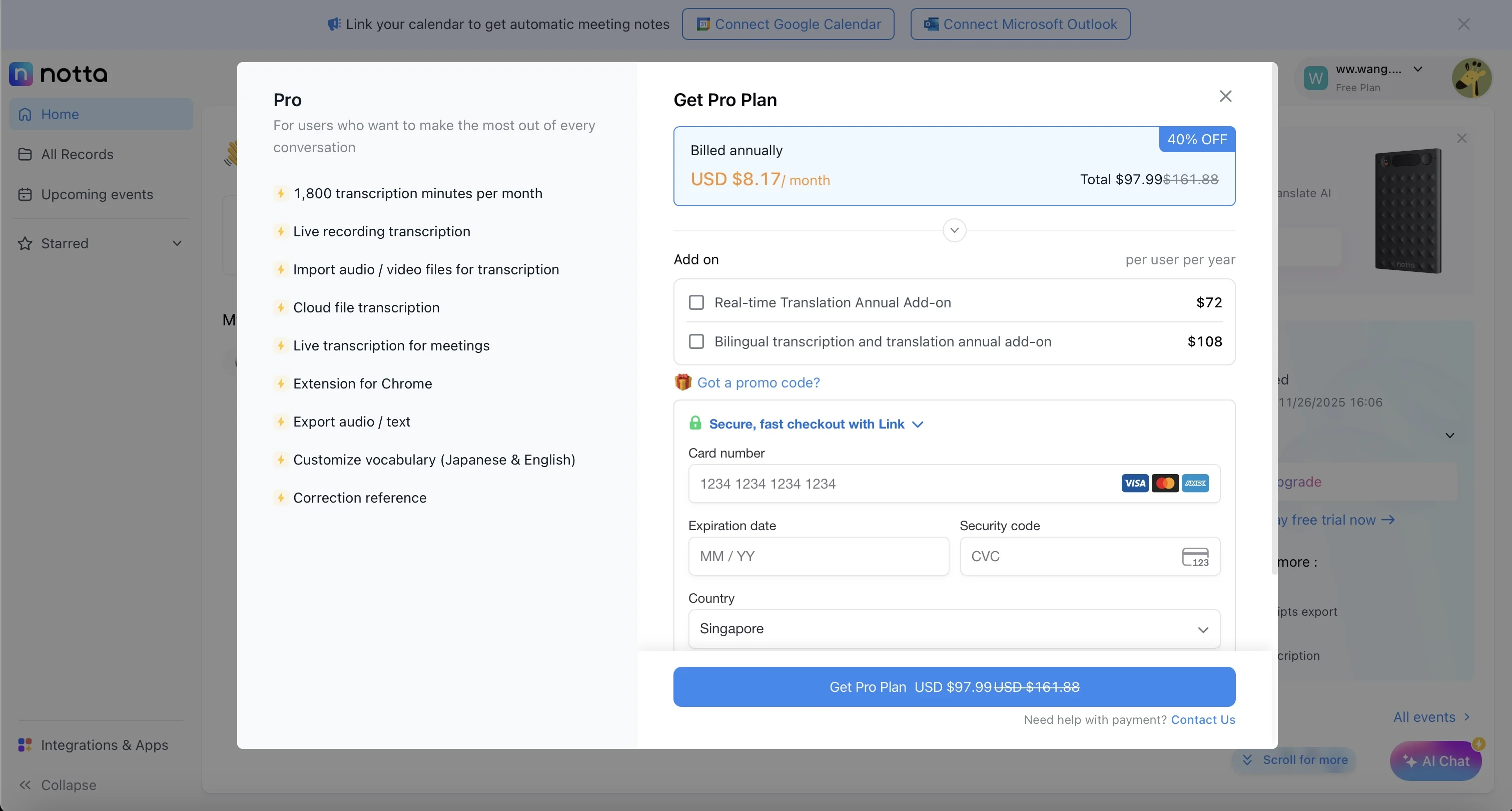The height and width of the screenshot is (811, 1512).
Task: Click the Visa card icon in the payment form
Action: point(1135,483)
